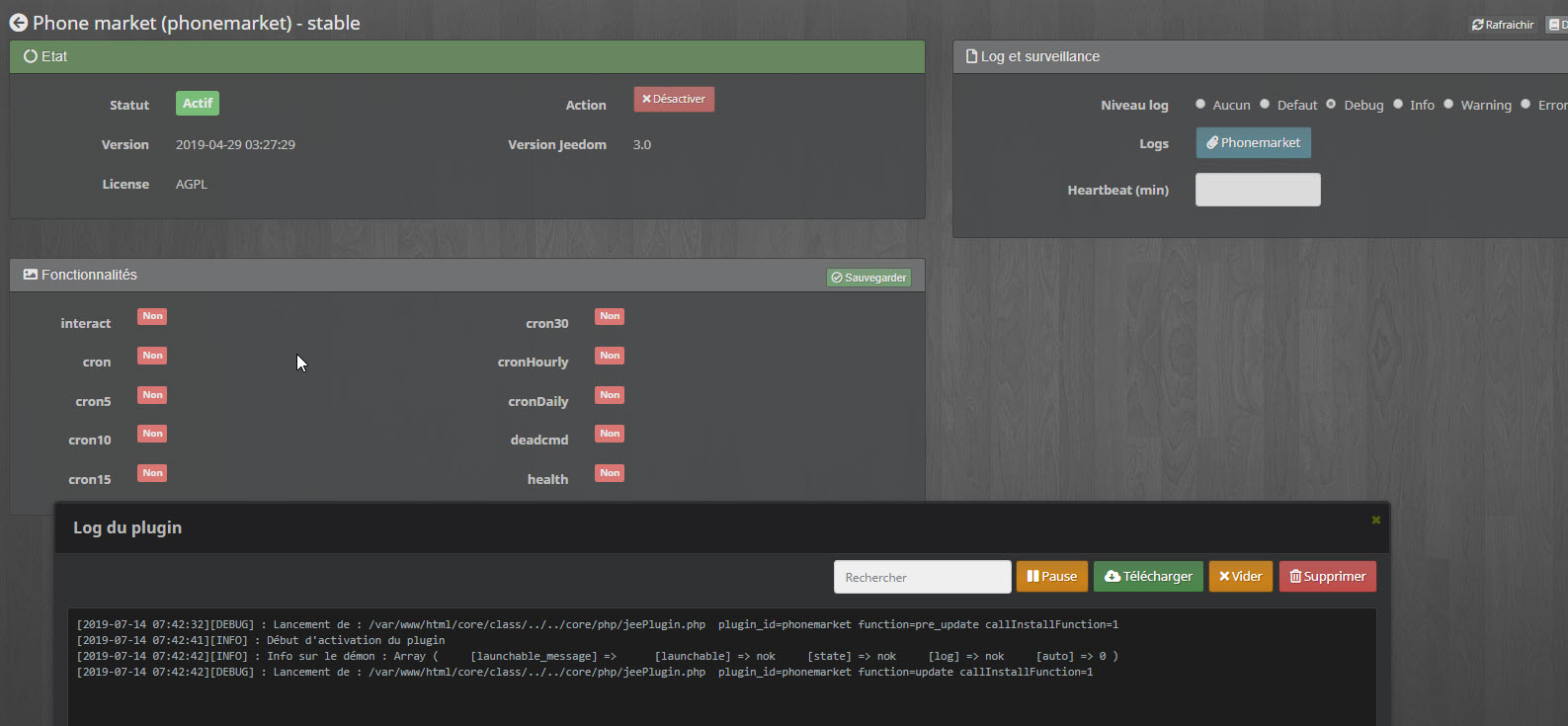Click the log line 'Info sur le démon'
This screenshot has width=1568, height=726.
[x=598, y=656]
